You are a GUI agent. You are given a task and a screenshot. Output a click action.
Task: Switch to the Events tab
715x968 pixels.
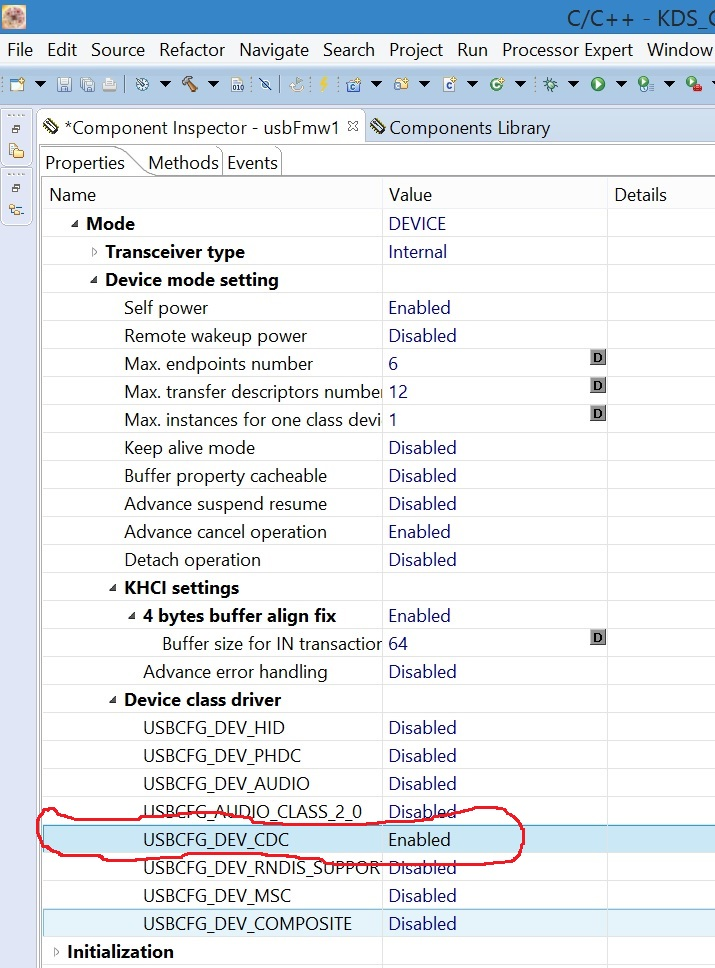(252, 162)
